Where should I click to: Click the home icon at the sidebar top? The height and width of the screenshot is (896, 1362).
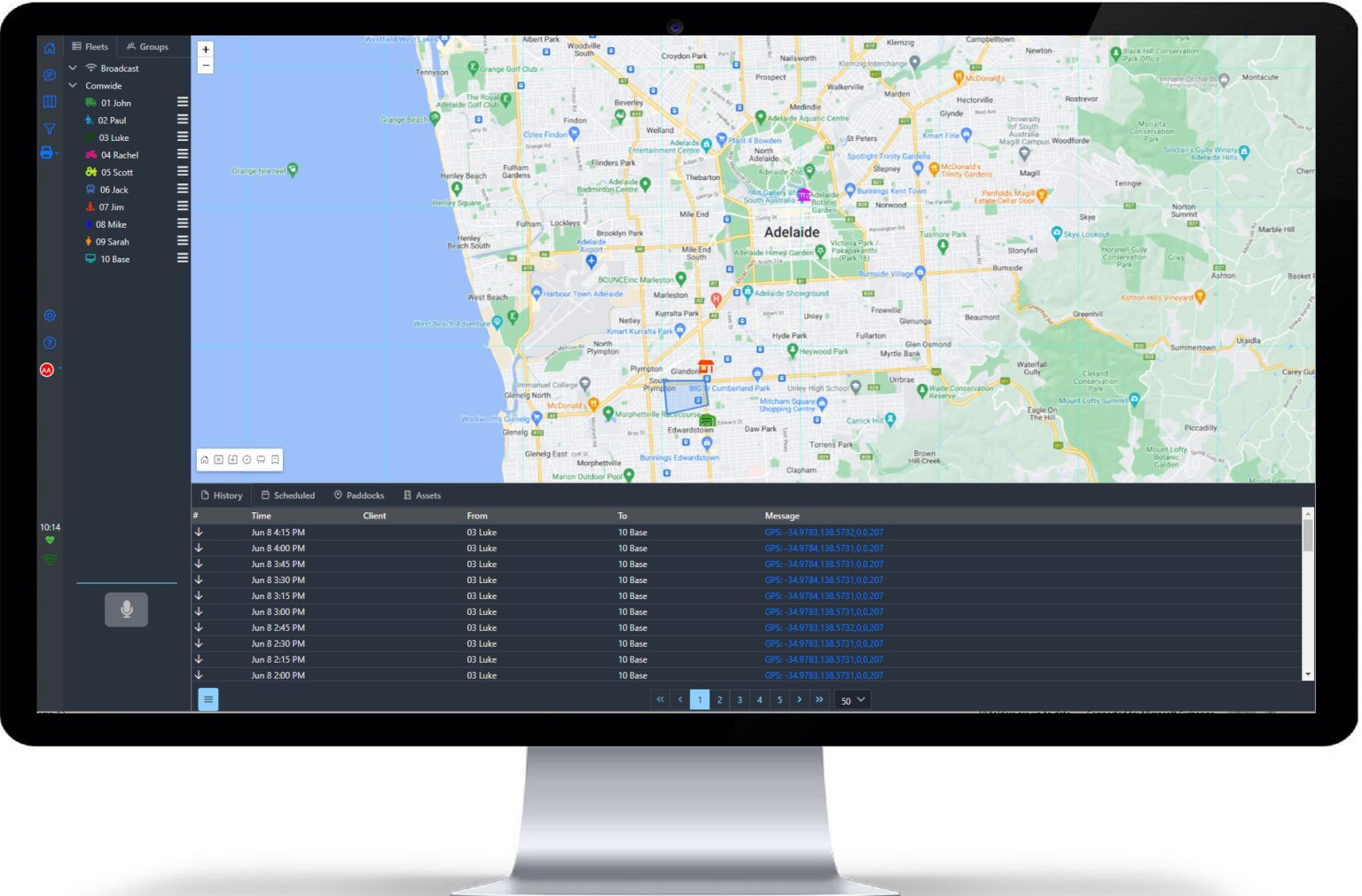click(x=49, y=47)
